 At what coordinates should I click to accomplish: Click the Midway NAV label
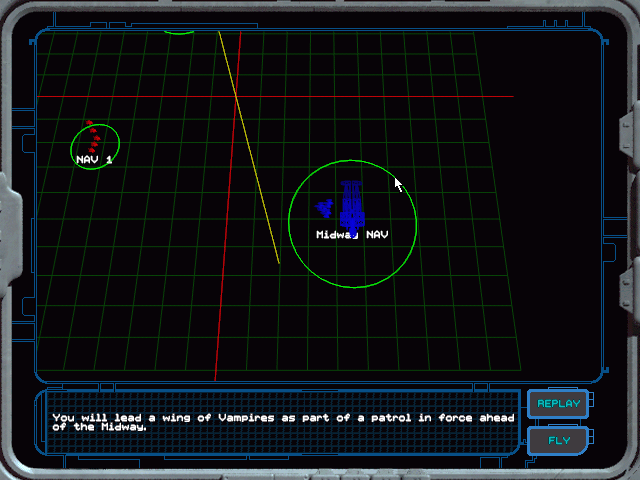352,235
